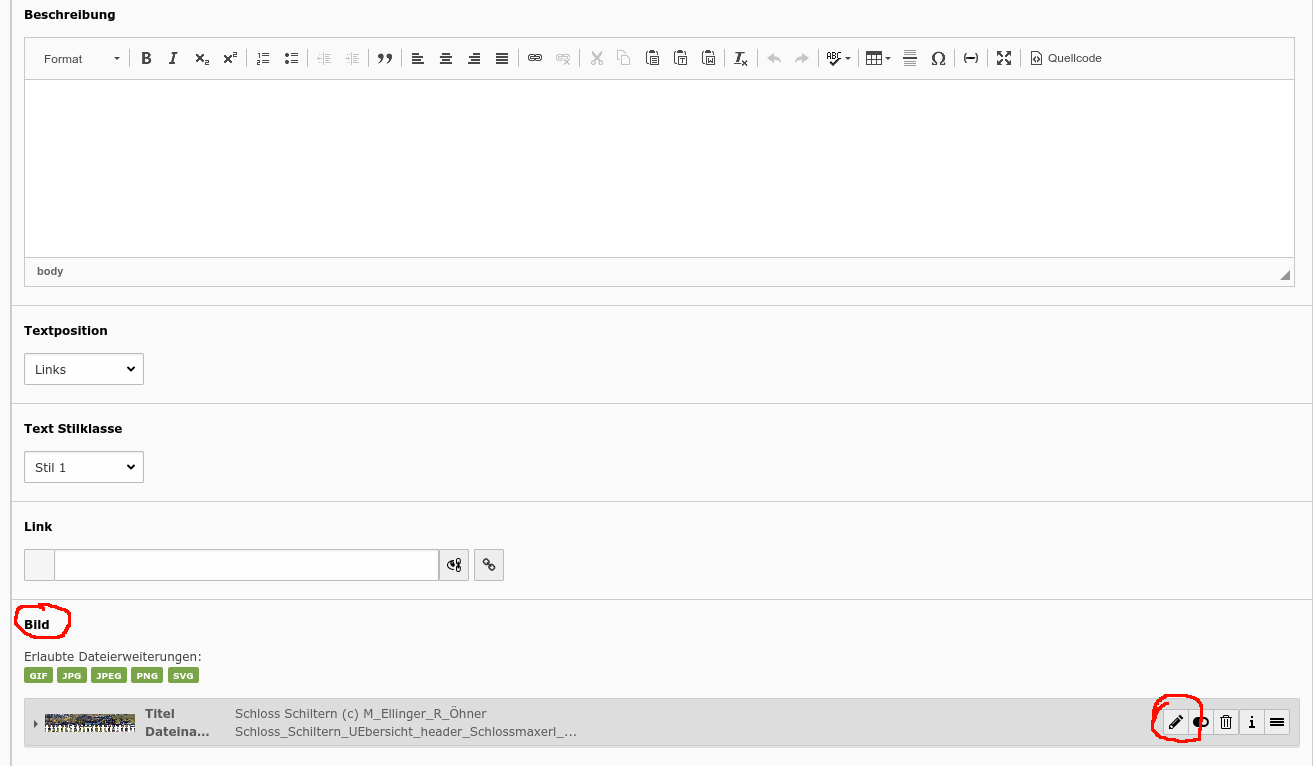Insert a numbered list
The width and height of the screenshot is (1313, 766).
coord(263,58)
